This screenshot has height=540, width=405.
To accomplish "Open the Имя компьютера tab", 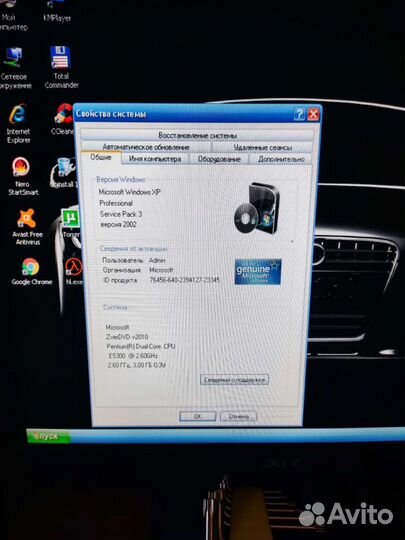I will pyautogui.click(x=155, y=159).
